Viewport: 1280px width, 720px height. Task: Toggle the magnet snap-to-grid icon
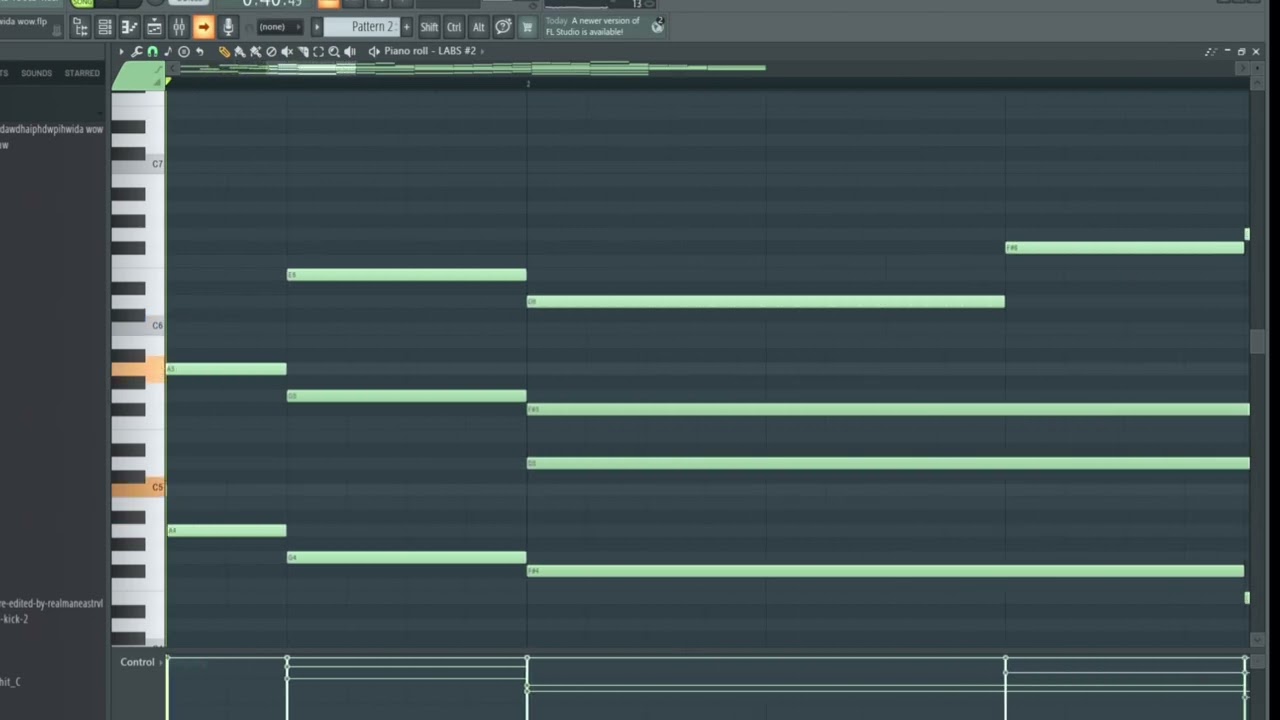click(x=152, y=51)
